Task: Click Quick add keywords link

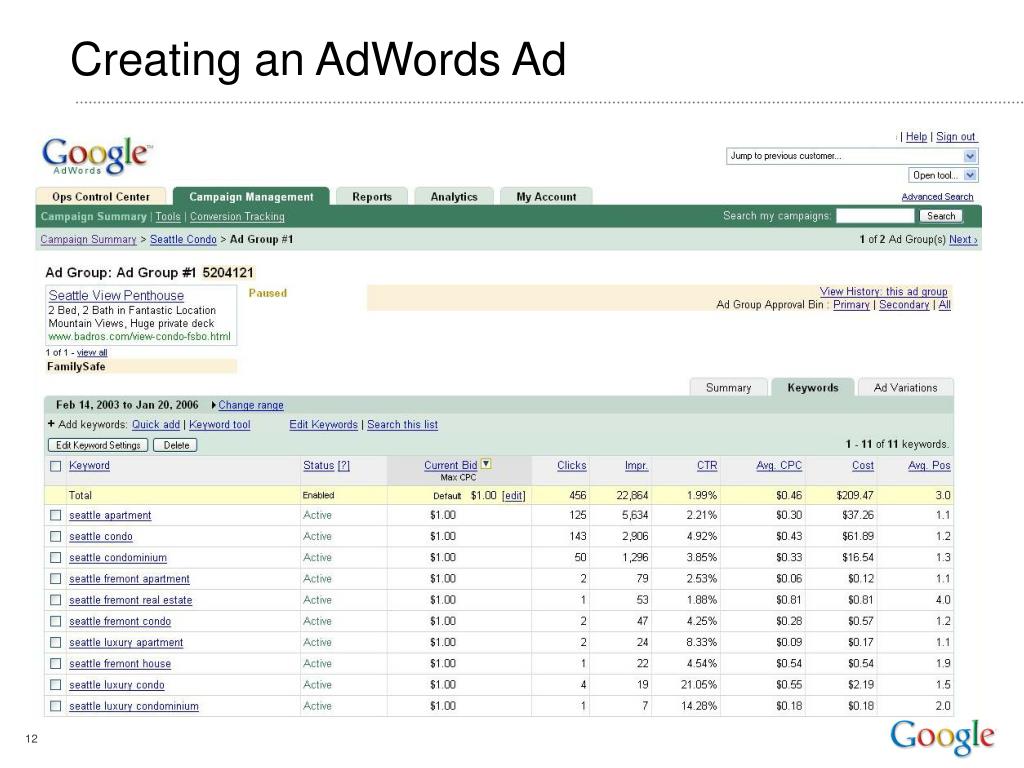Action: pos(155,424)
